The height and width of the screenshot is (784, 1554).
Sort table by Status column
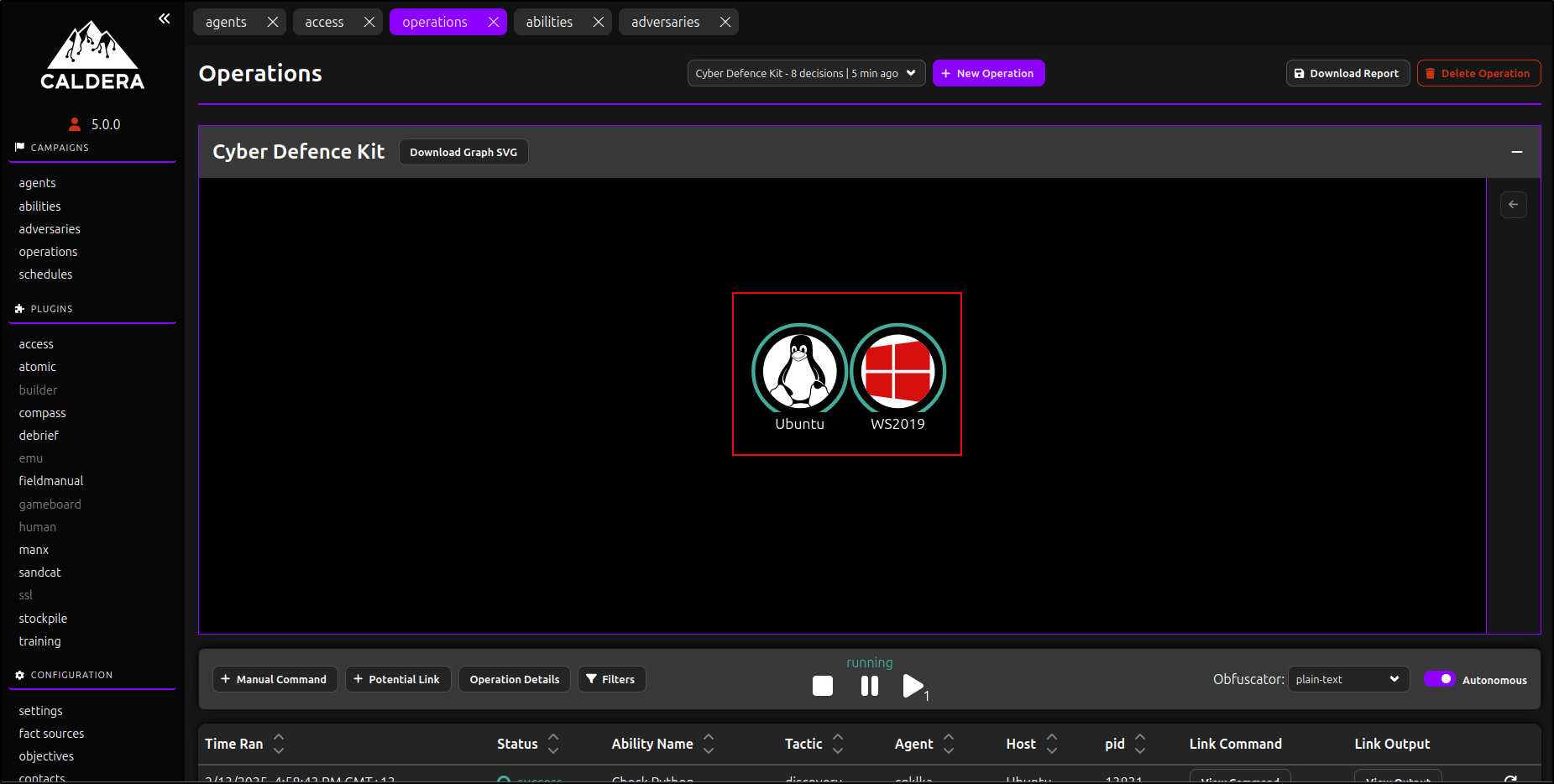[x=553, y=744]
